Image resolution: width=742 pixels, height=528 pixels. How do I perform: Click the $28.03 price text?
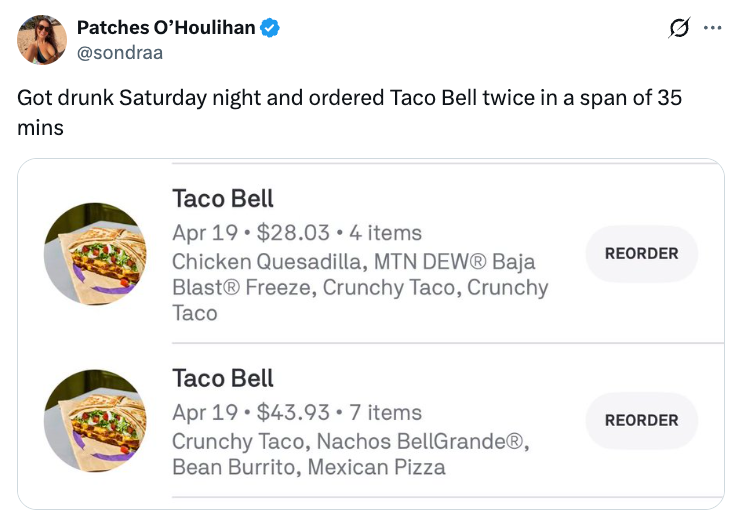[x=293, y=233]
